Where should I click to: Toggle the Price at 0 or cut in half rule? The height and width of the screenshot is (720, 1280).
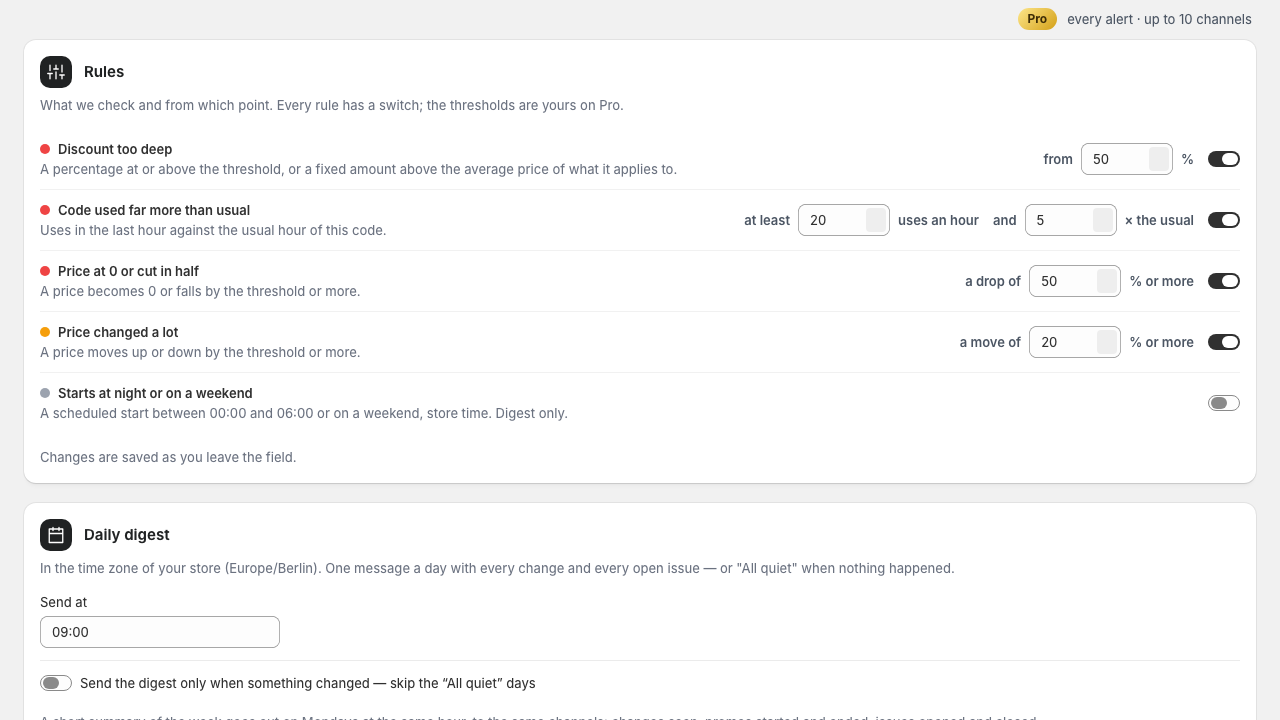pos(1224,281)
